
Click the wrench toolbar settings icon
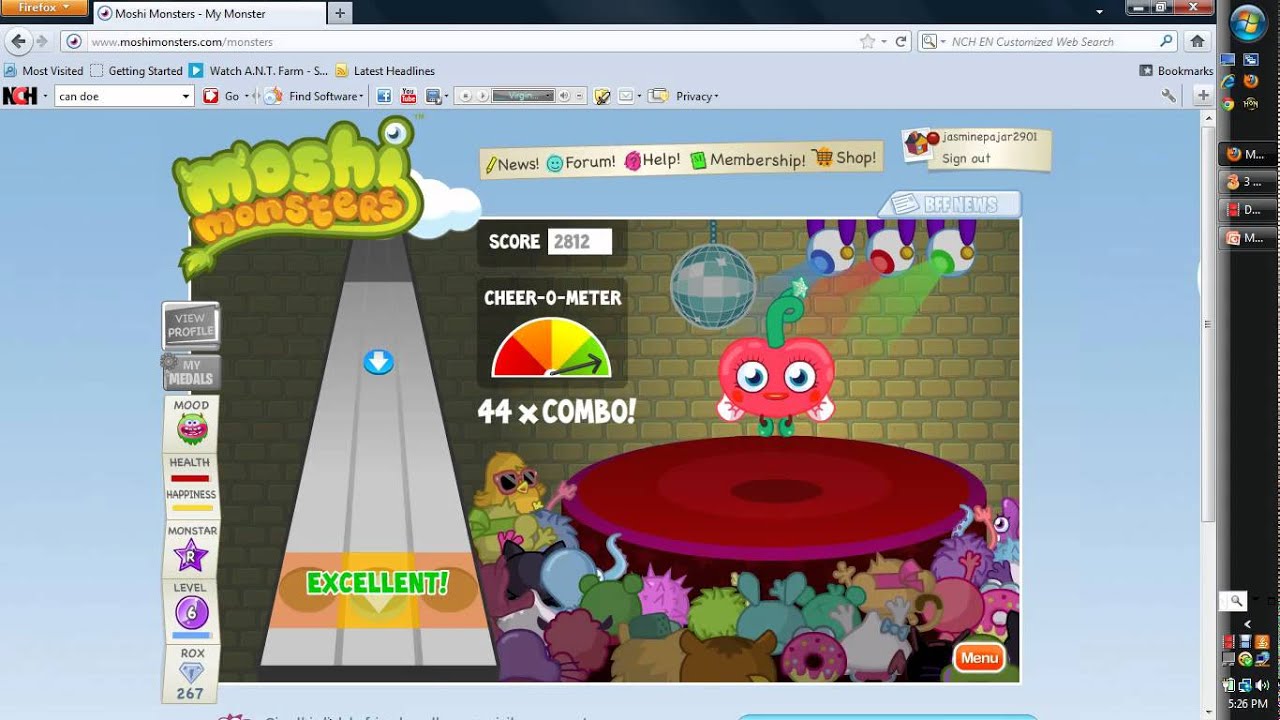point(1168,96)
